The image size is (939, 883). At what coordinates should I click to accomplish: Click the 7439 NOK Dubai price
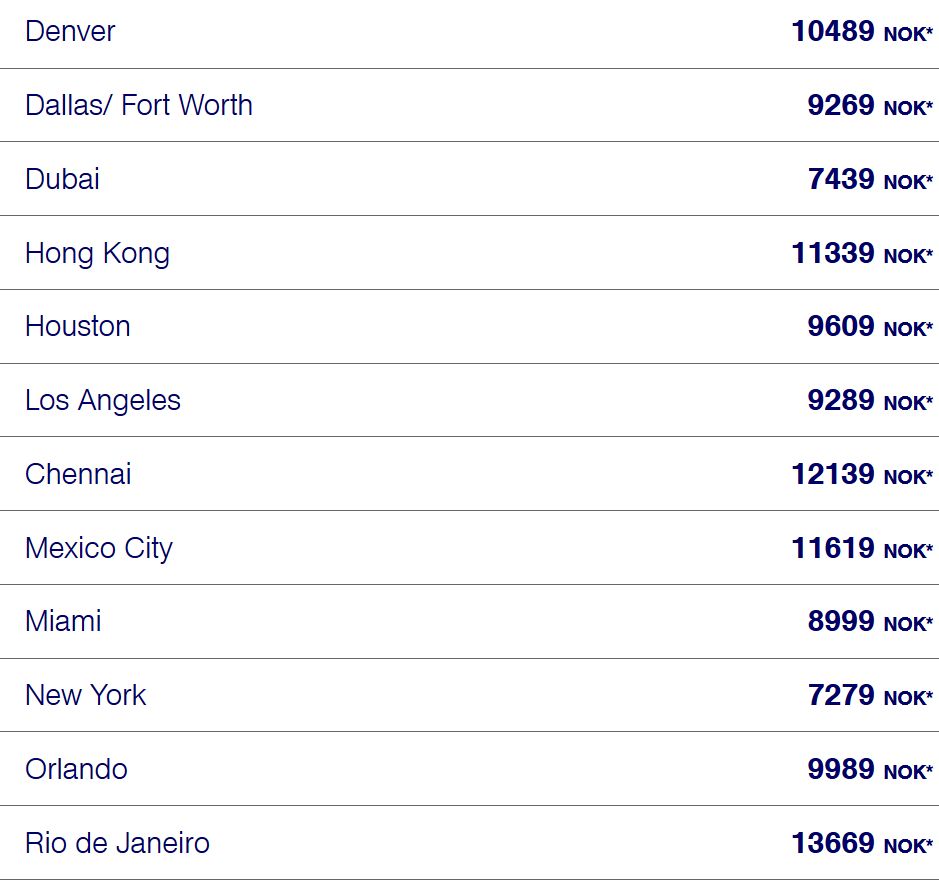pyautogui.click(x=870, y=179)
